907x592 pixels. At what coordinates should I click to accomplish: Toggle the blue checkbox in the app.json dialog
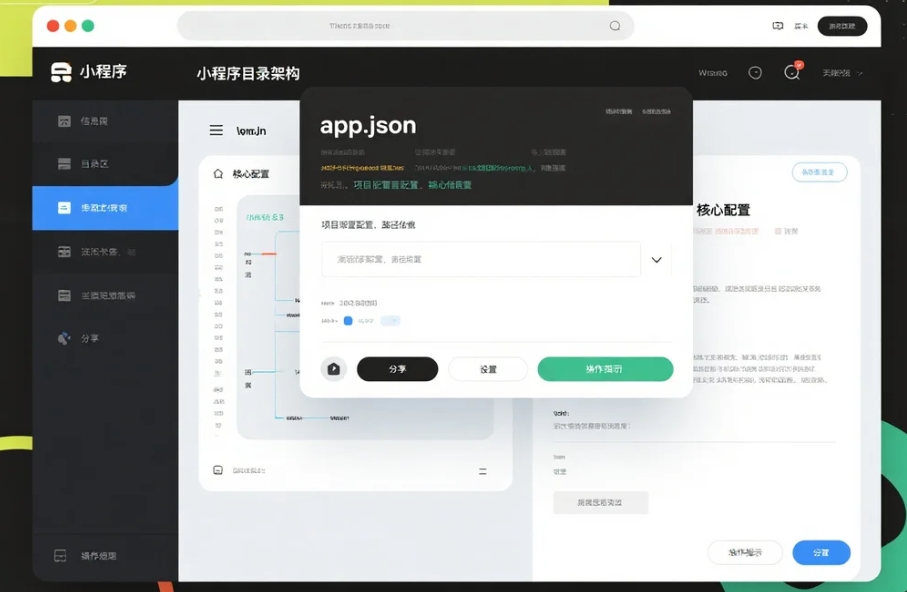click(x=348, y=321)
